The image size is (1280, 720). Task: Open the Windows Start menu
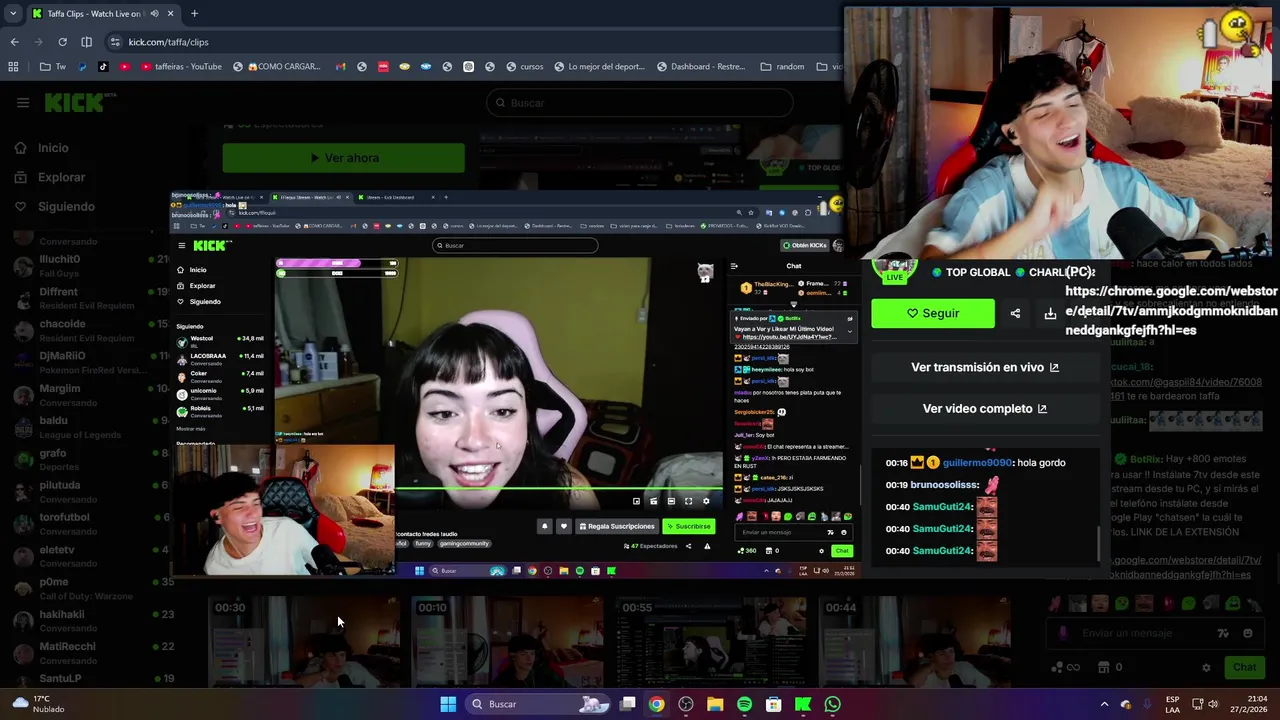(x=448, y=704)
